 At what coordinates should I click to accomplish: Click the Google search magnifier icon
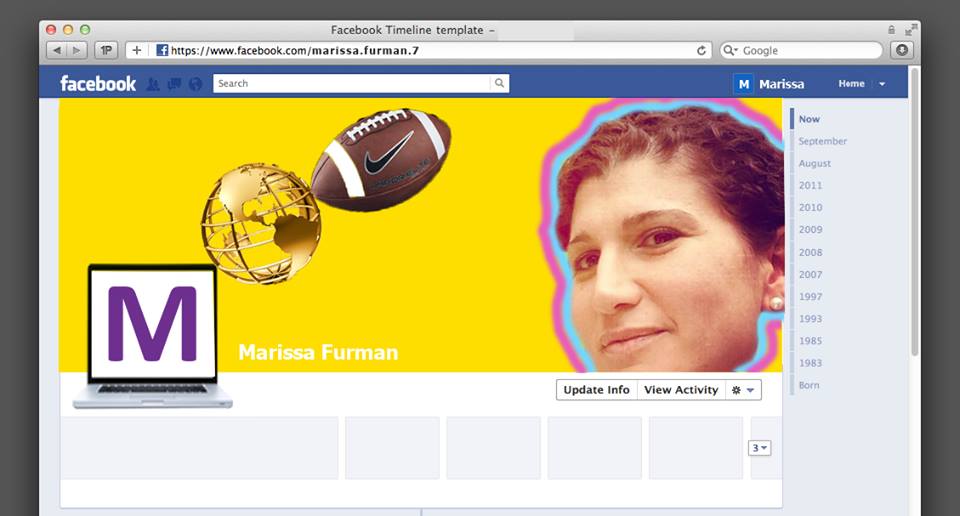730,50
